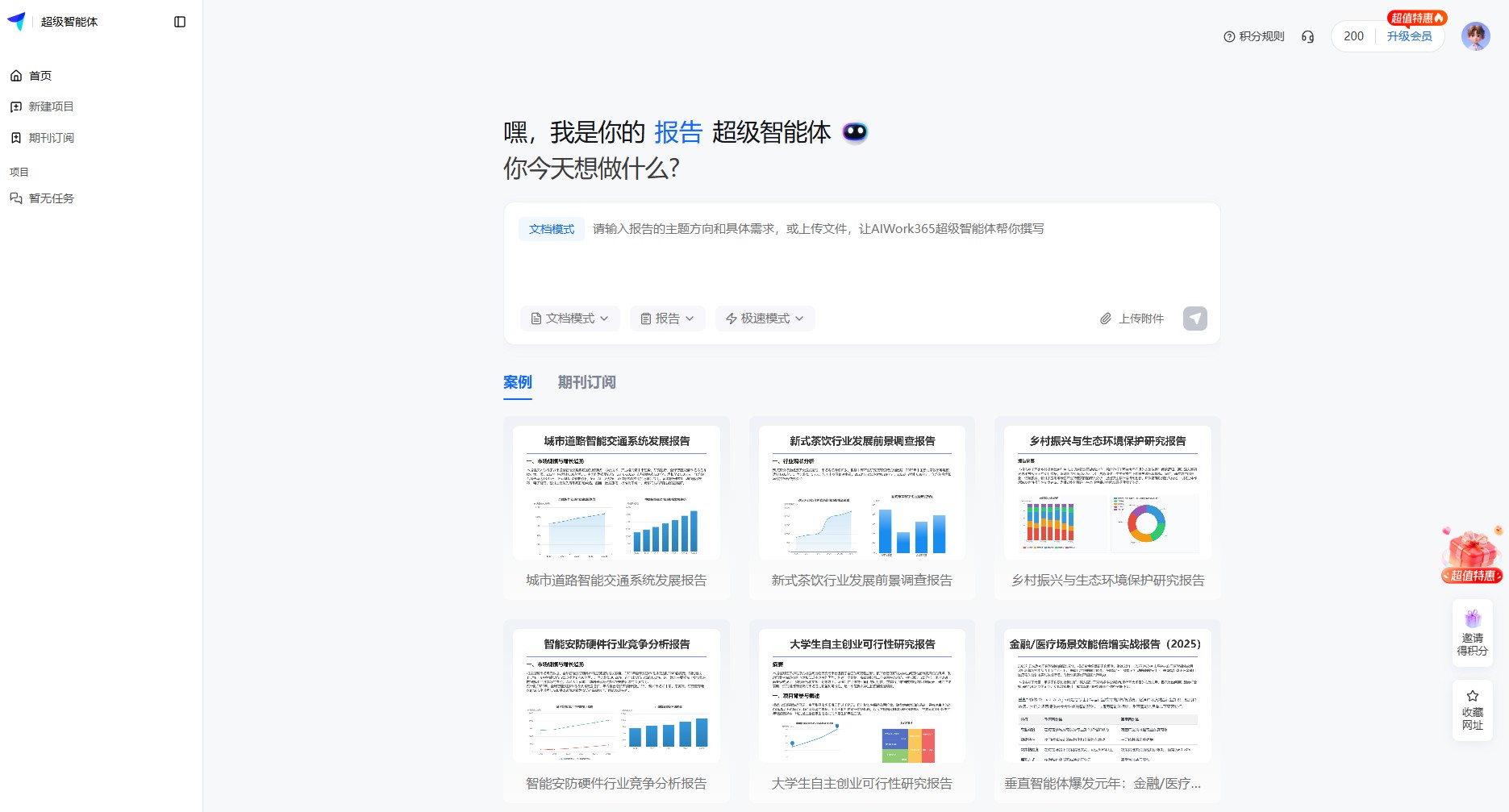The height and width of the screenshot is (812, 1509).
Task: Click 升级会员 upgrade button
Action: tap(1409, 36)
